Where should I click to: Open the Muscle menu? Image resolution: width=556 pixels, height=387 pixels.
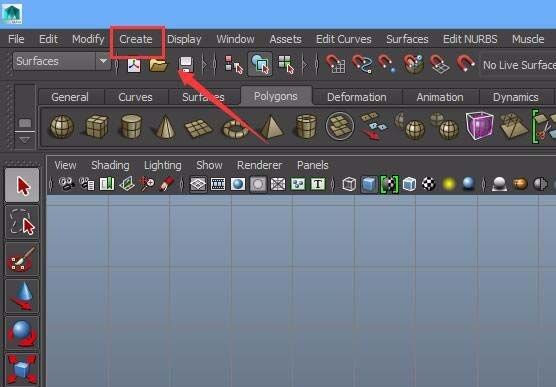click(x=528, y=39)
